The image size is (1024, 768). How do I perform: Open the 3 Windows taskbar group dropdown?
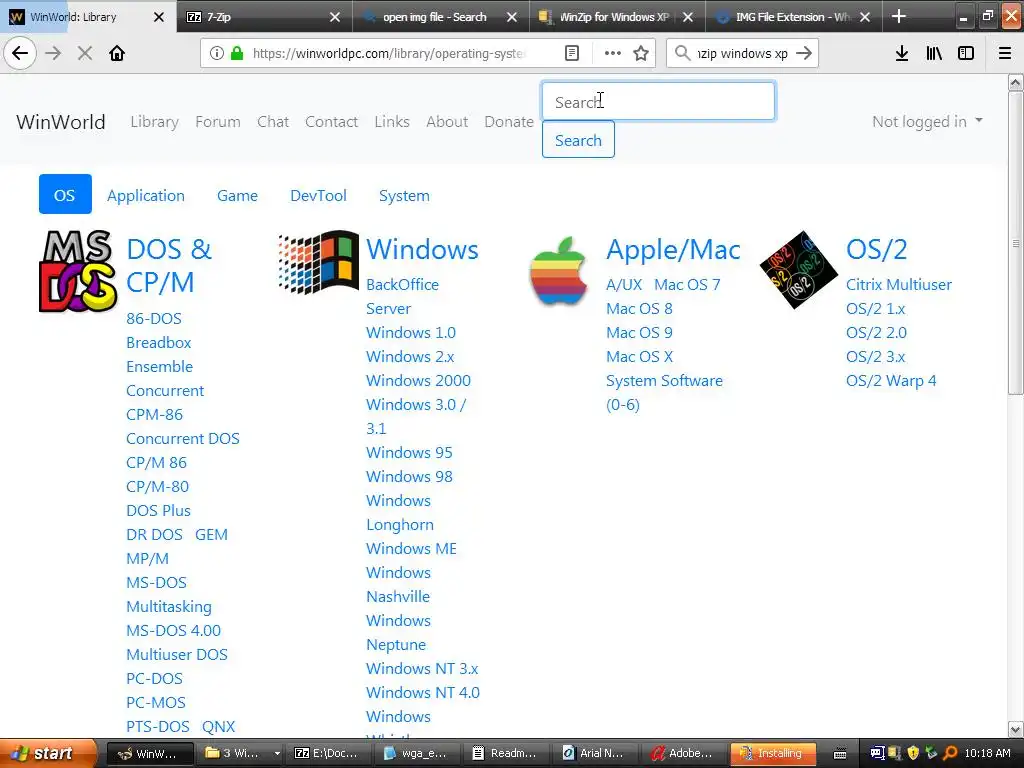277,753
